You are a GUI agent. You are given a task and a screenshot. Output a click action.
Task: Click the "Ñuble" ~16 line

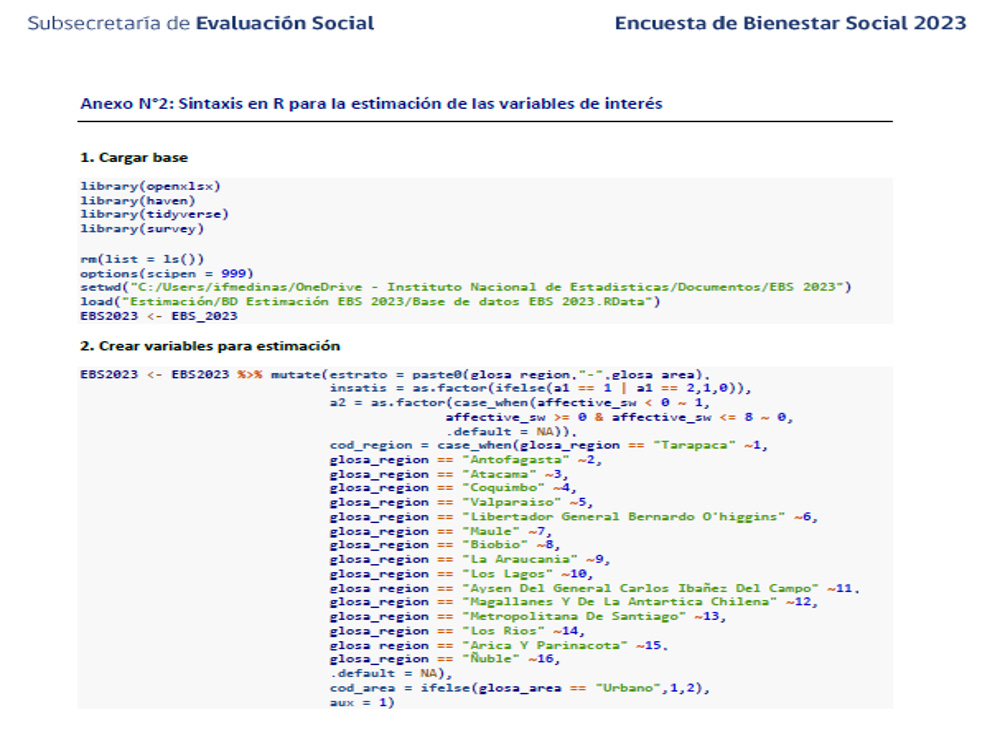(445, 659)
